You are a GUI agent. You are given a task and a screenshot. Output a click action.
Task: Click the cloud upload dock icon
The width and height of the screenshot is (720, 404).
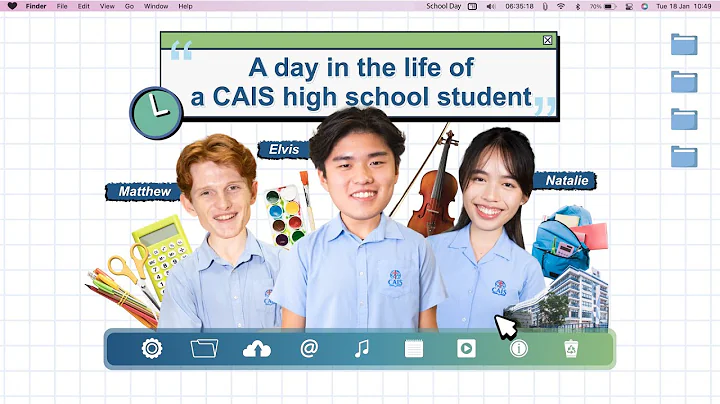pos(257,349)
